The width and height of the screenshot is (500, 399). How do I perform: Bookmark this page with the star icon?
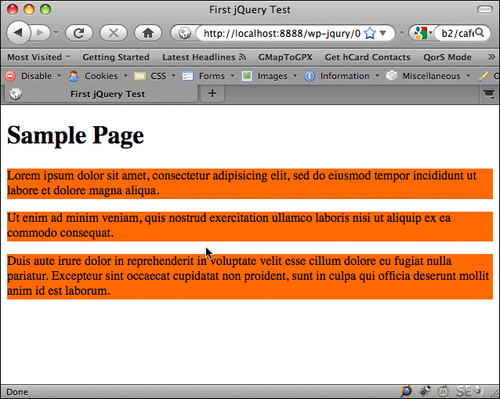coord(370,33)
